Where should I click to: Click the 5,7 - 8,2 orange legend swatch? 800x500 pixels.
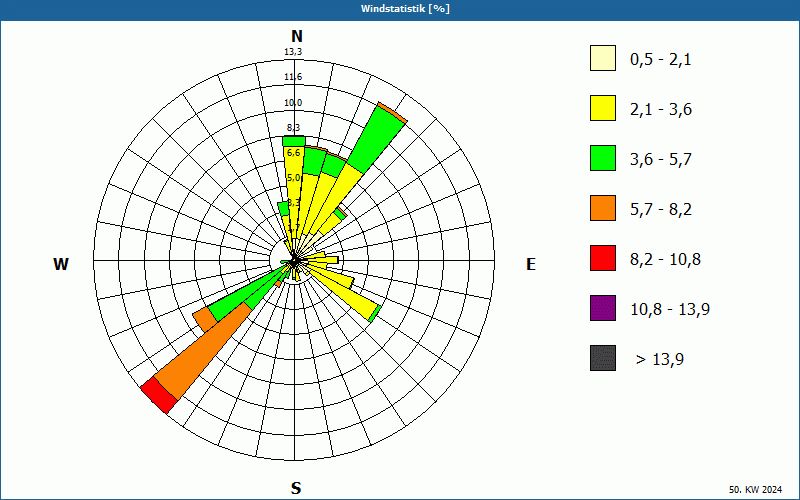[603, 208]
